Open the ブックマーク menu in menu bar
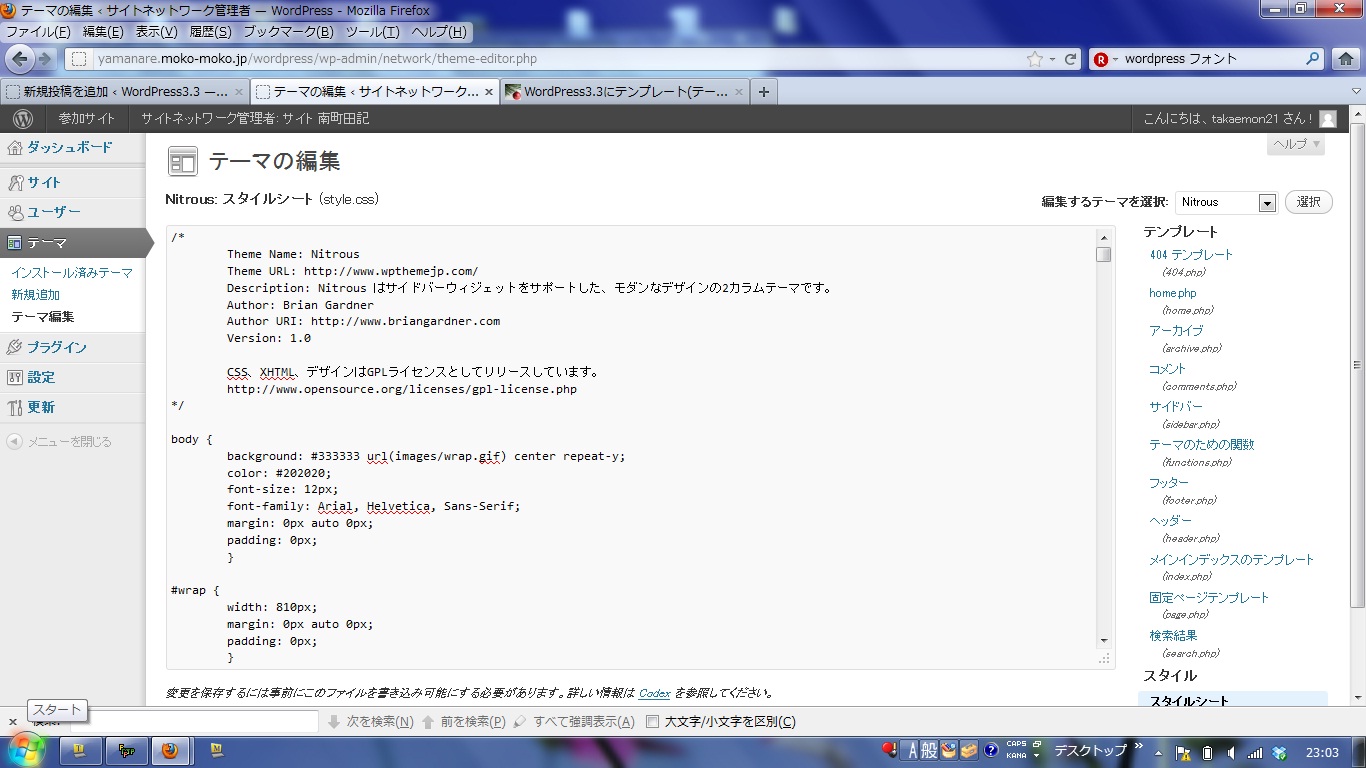 tap(288, 31)
